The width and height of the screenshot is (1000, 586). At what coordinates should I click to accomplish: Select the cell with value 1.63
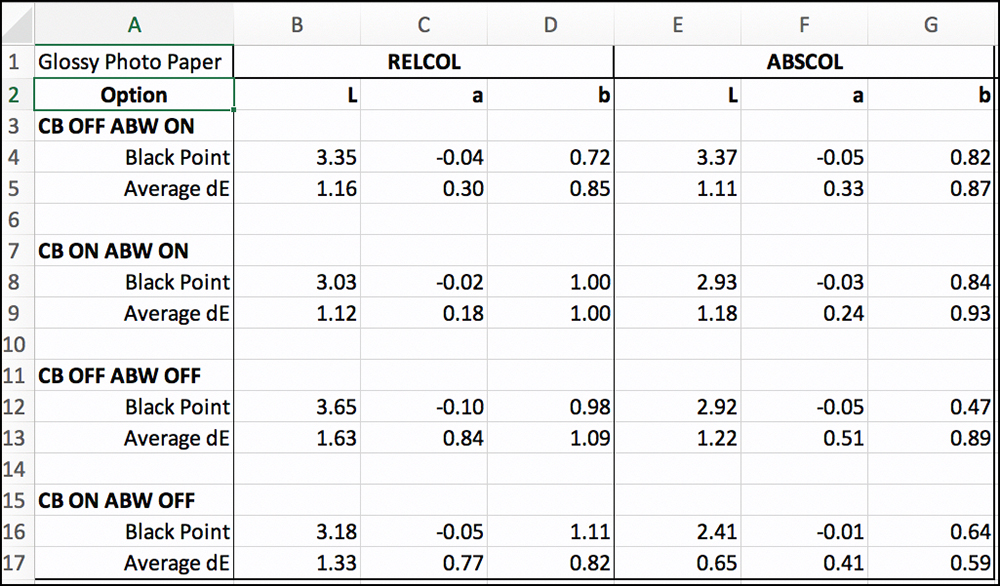click(297, 438)
